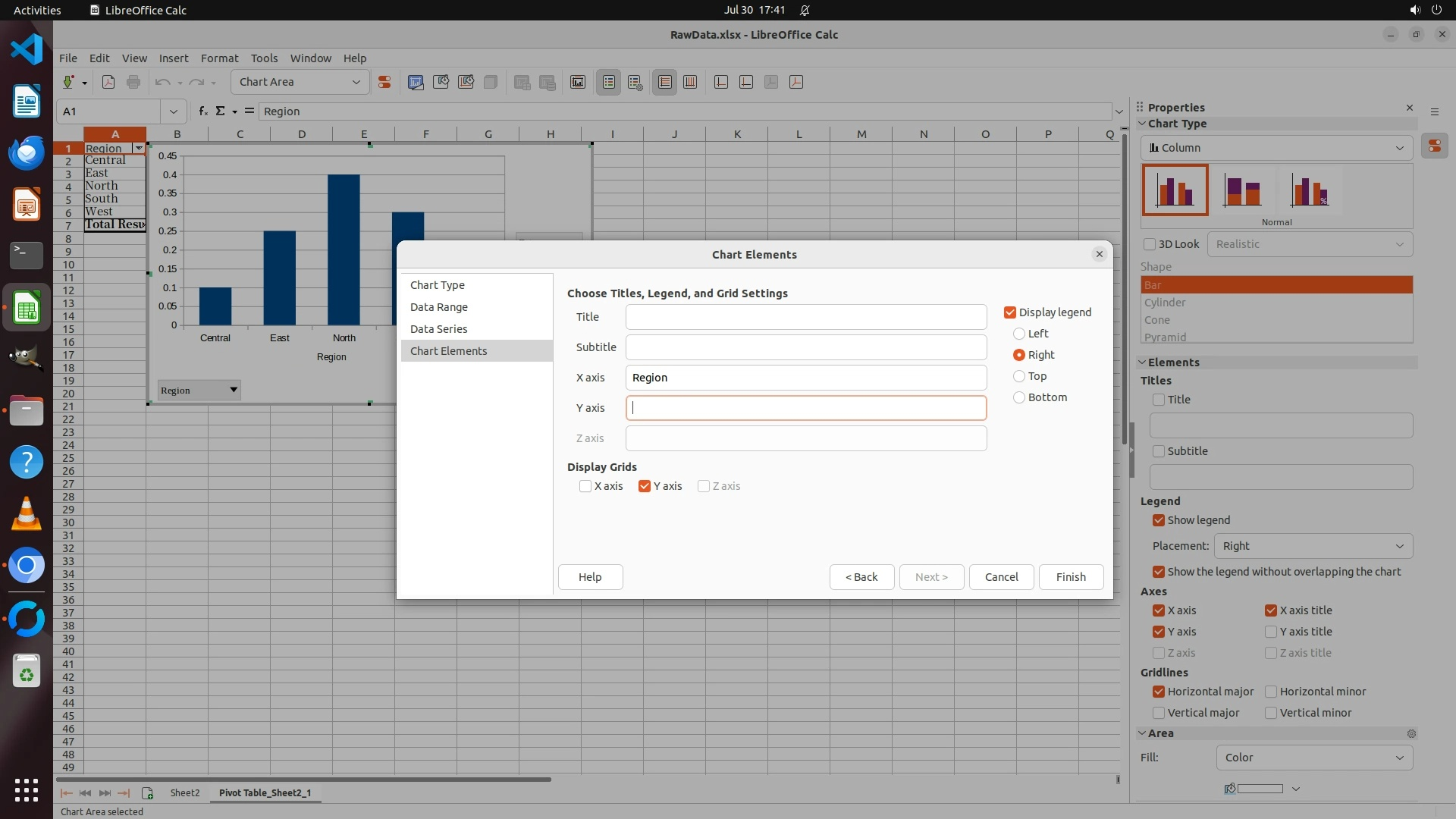Enable X axis grid in Display Grids
The height and width of the screenshot is (819, 1456).
click(585, 486)
